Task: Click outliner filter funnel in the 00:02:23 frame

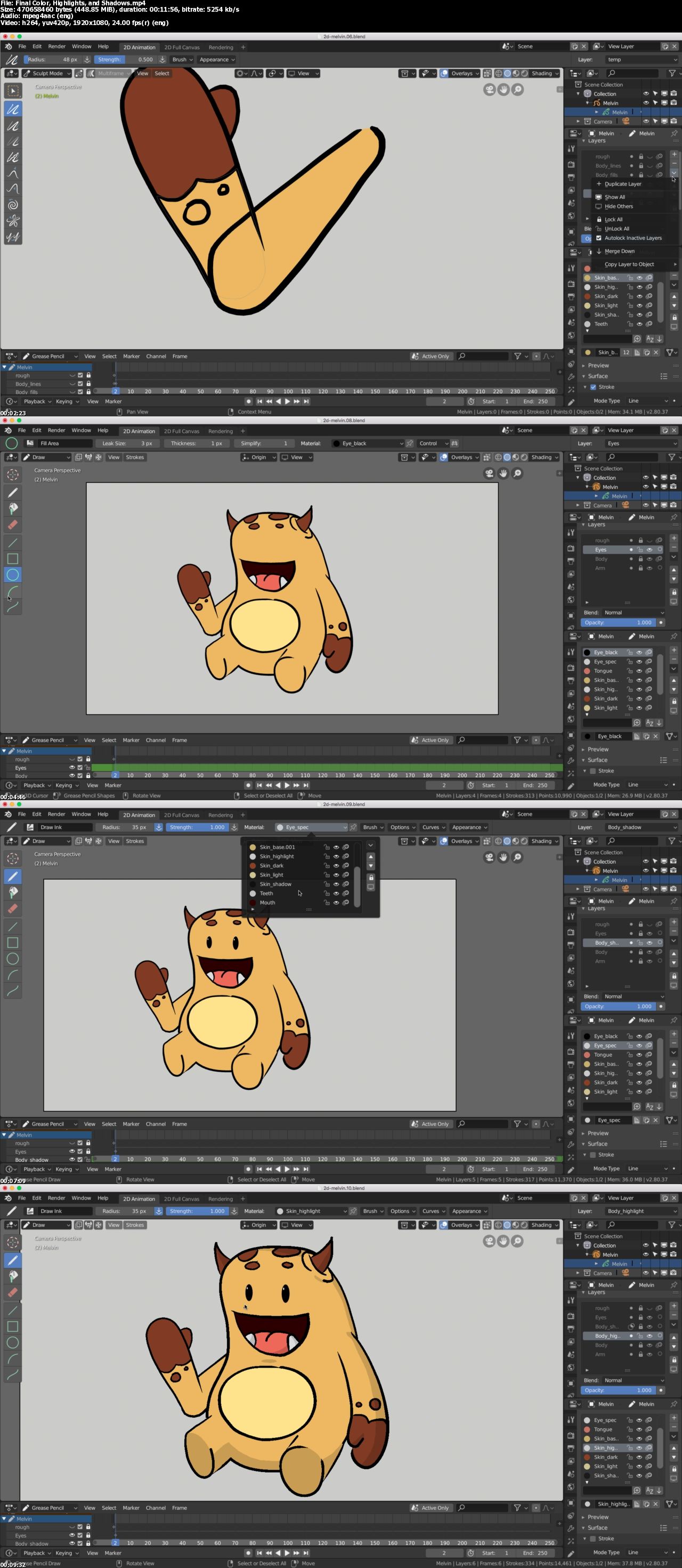Action: [672, 73]
